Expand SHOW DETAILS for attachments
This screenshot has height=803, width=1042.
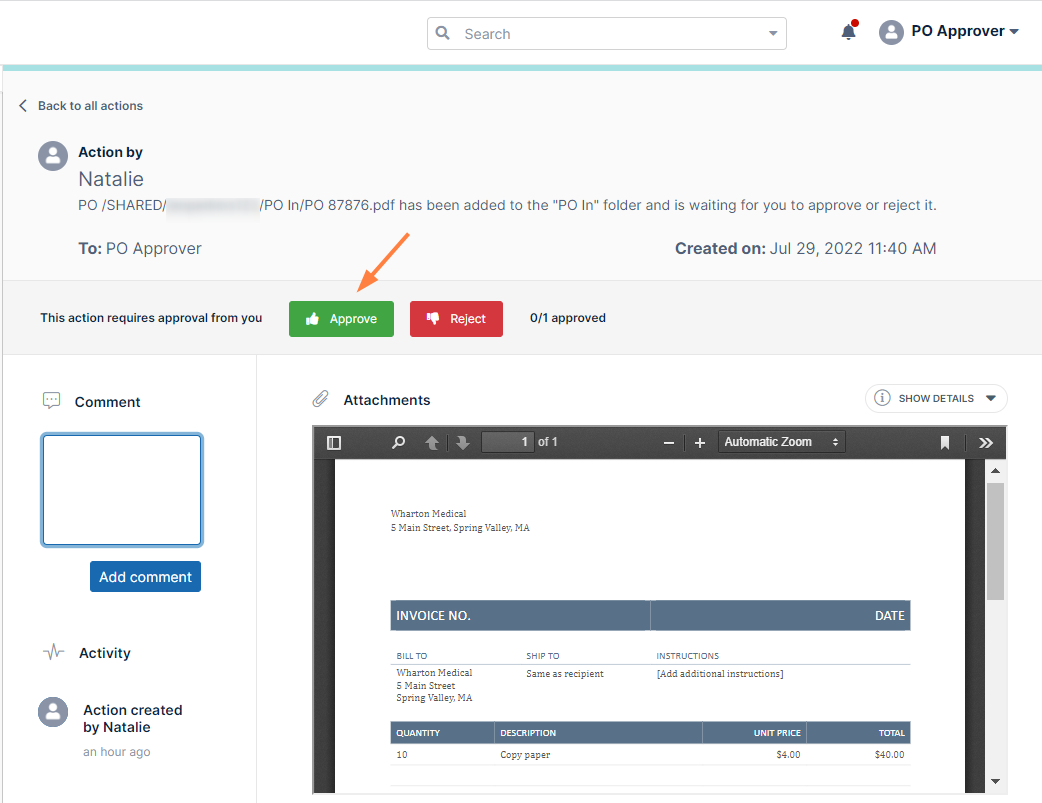pos(936,398)
